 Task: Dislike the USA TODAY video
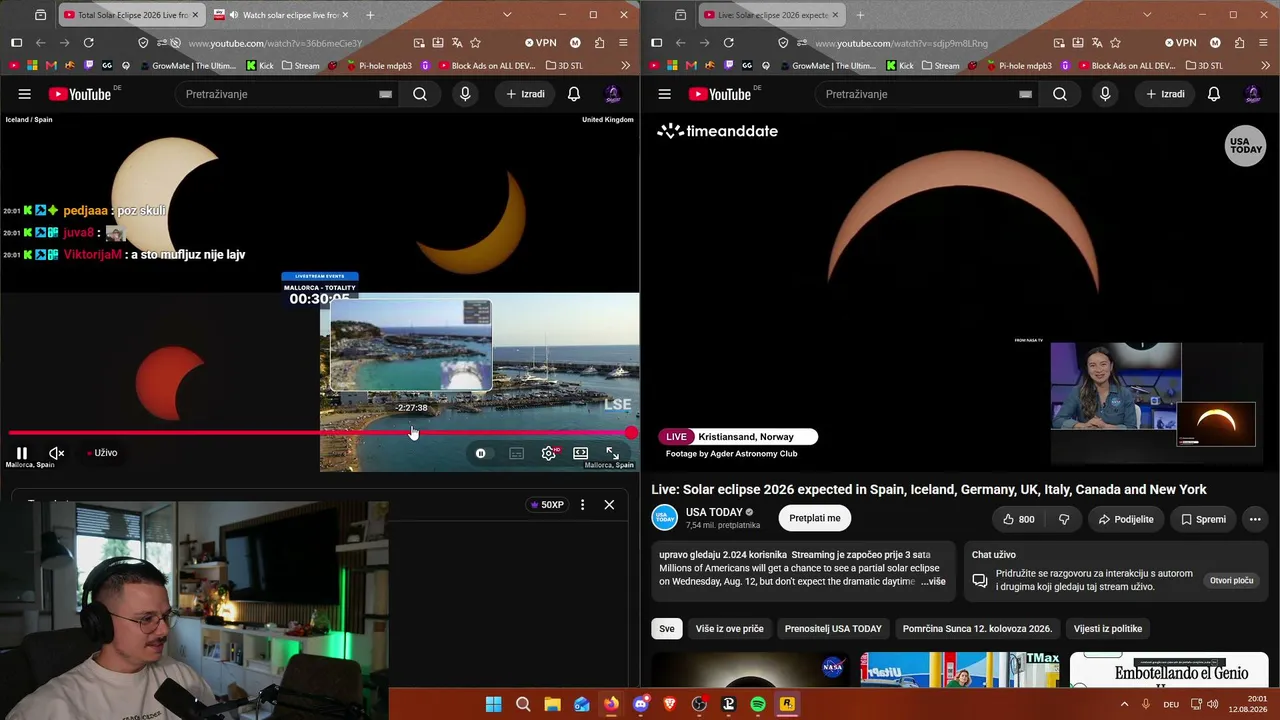click(x=1064, y=519)
